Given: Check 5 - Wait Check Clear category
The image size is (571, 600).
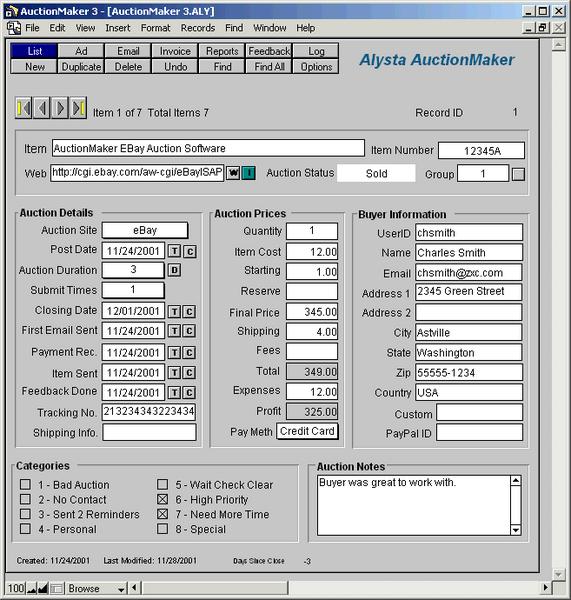Looking at the screenshot, I should [x=163, y=484].
